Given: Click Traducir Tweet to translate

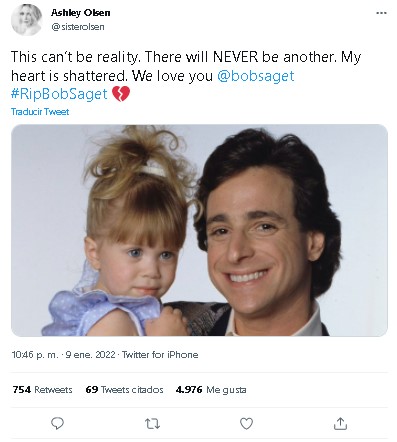Looking at the screenshot, I should (40, 112).
